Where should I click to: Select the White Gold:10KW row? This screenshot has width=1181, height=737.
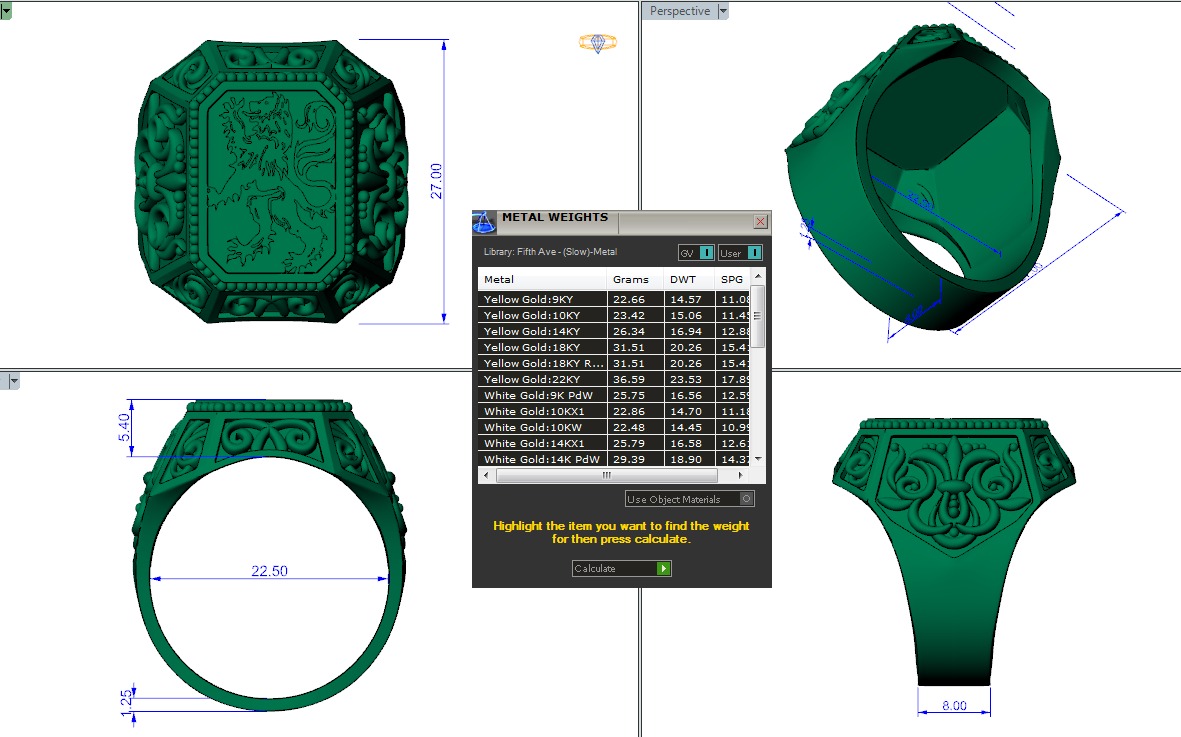pos(542,427)
